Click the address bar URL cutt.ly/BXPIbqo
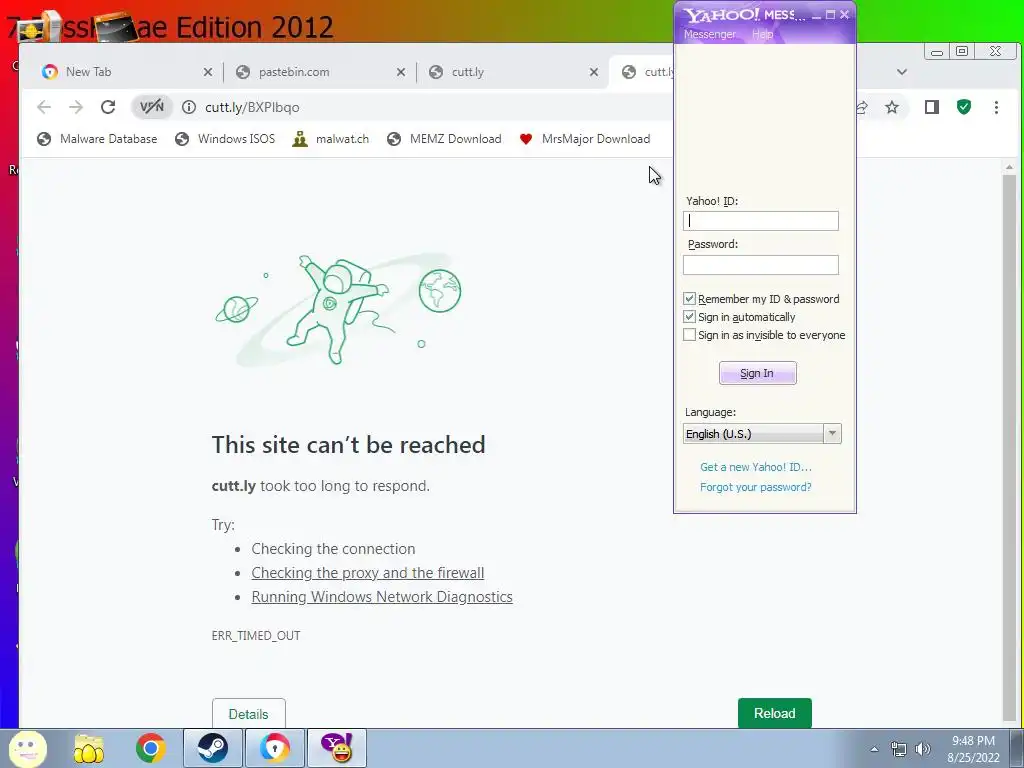Image resolution: width=1024 pixels, height=768 pixels. click(x=252, y=107)
